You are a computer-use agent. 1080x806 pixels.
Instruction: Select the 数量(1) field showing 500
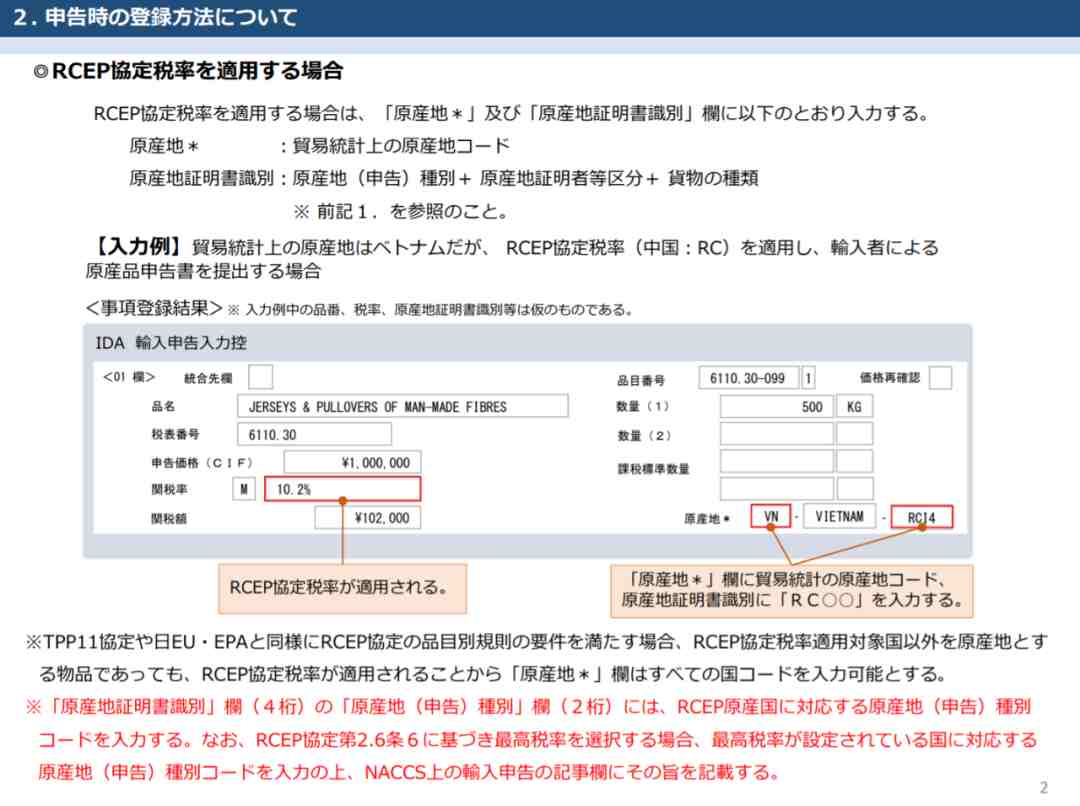tap(777, 406)
